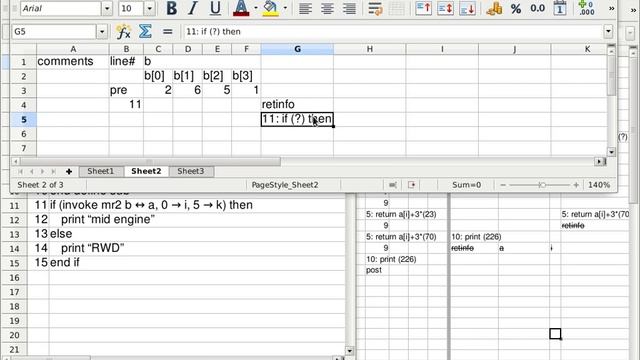Toggle wrap text in cell
Image resolution: width=640 pixels, height=360 pixels.
pyautogui.click(x=375, y=9)
